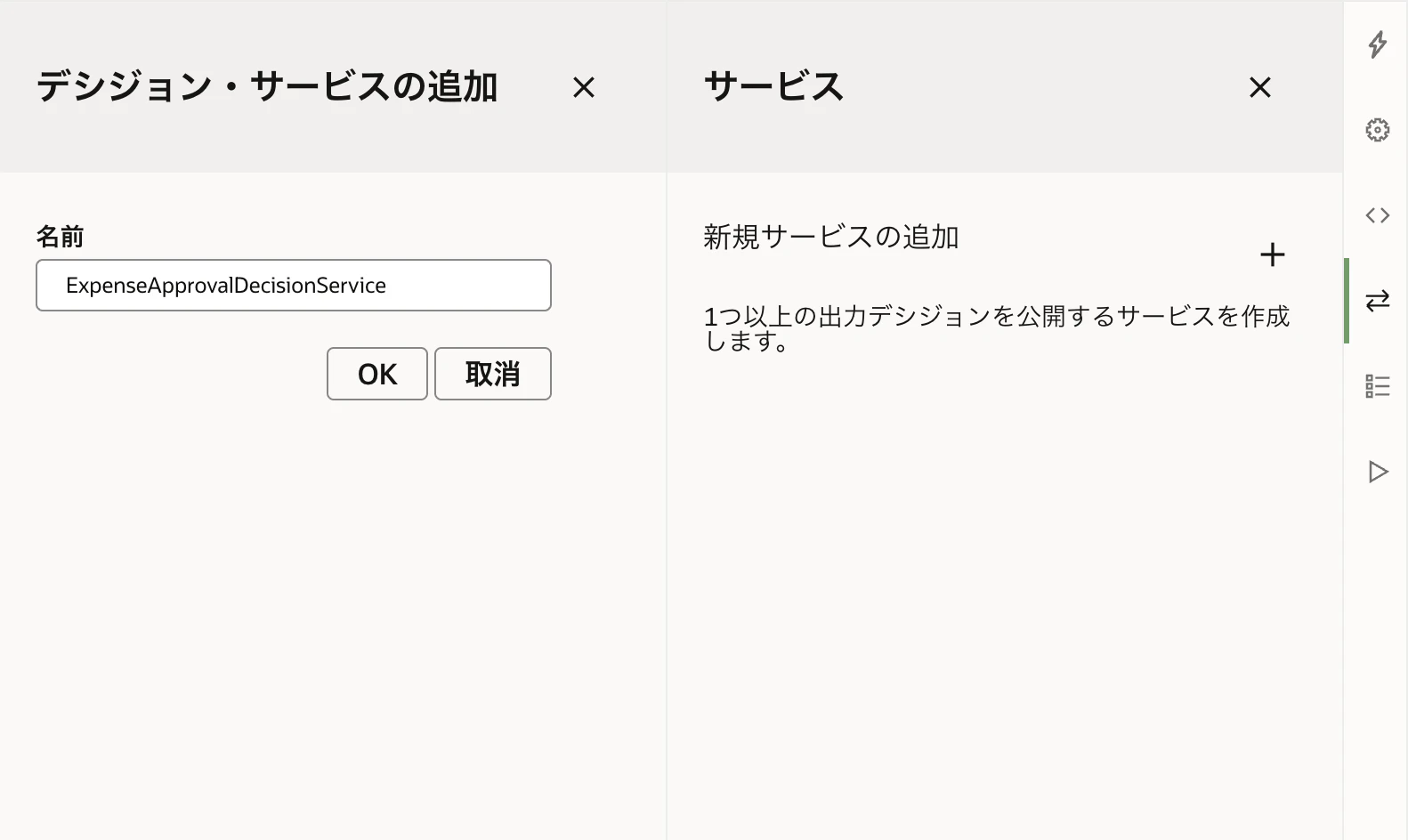Image resolution: width=1408 pixels, height=840 pixels.
Task: Open the lightning bolt panel in sidebar
Action: tap(1377, 44)
